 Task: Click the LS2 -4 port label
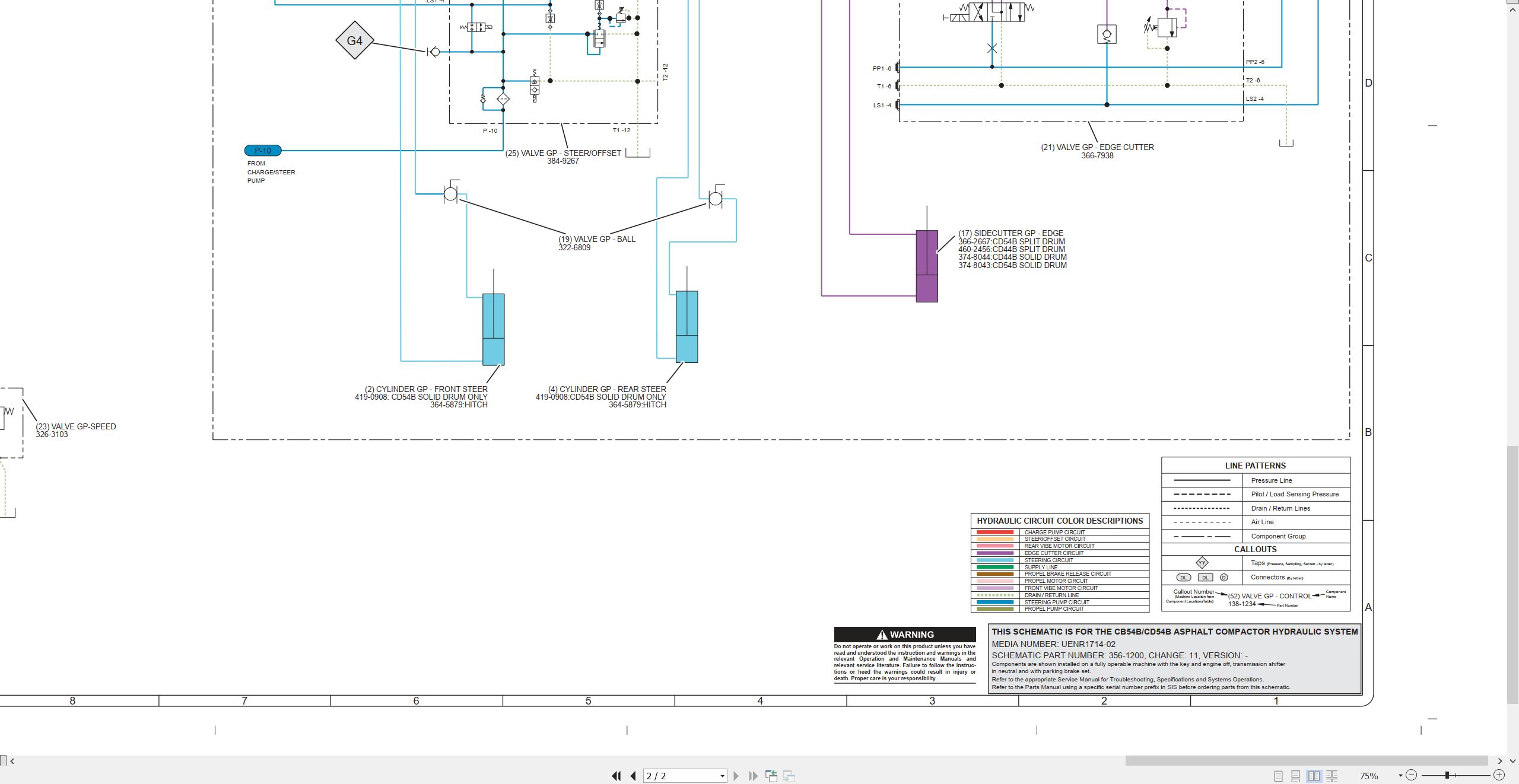(x=1255, y=98)
